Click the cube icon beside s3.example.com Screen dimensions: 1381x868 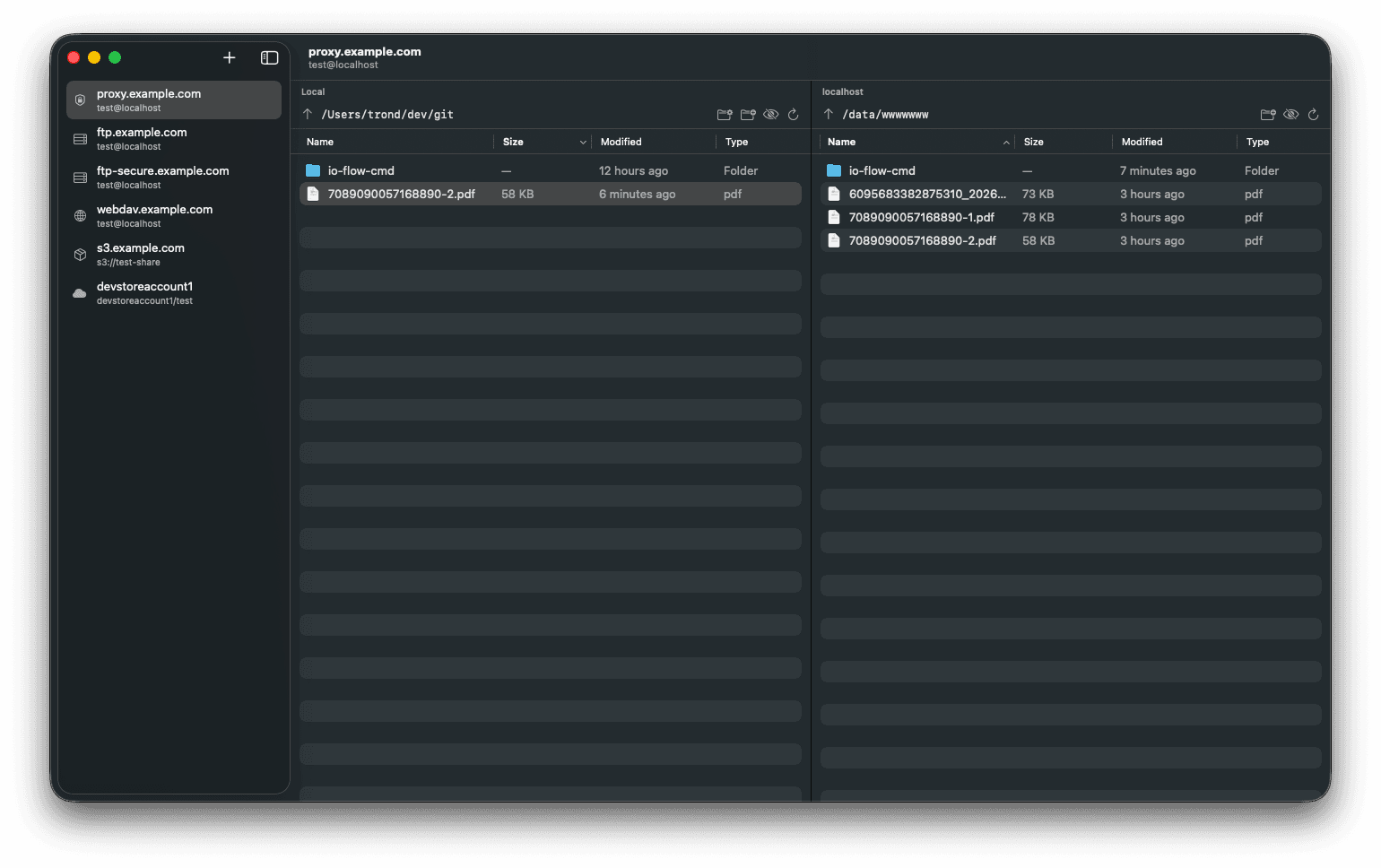pos(80,255)
